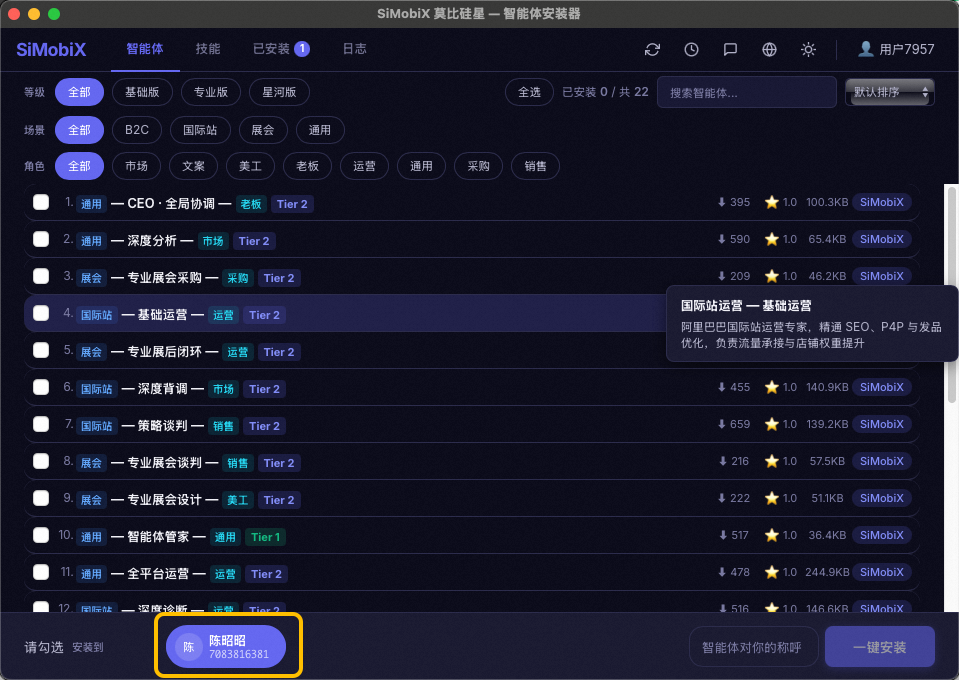This screenshot has width=959, height=680.
Task: Filter level by 星河版
Action: point(280,92)
